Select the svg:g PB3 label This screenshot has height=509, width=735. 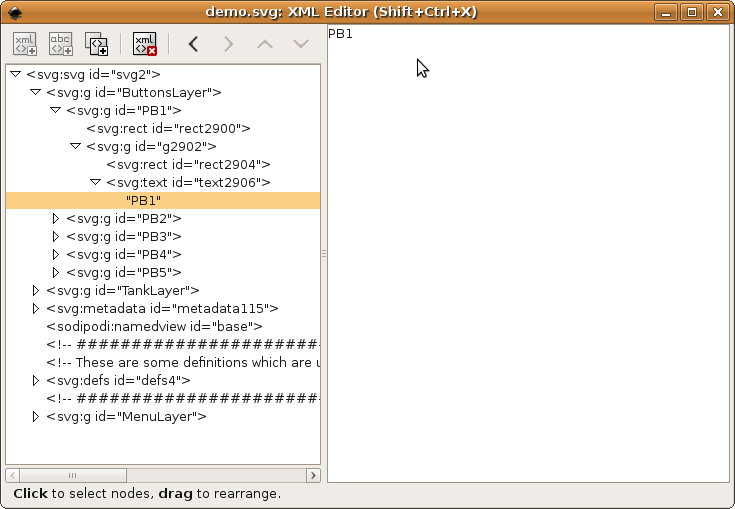point(124,236)
